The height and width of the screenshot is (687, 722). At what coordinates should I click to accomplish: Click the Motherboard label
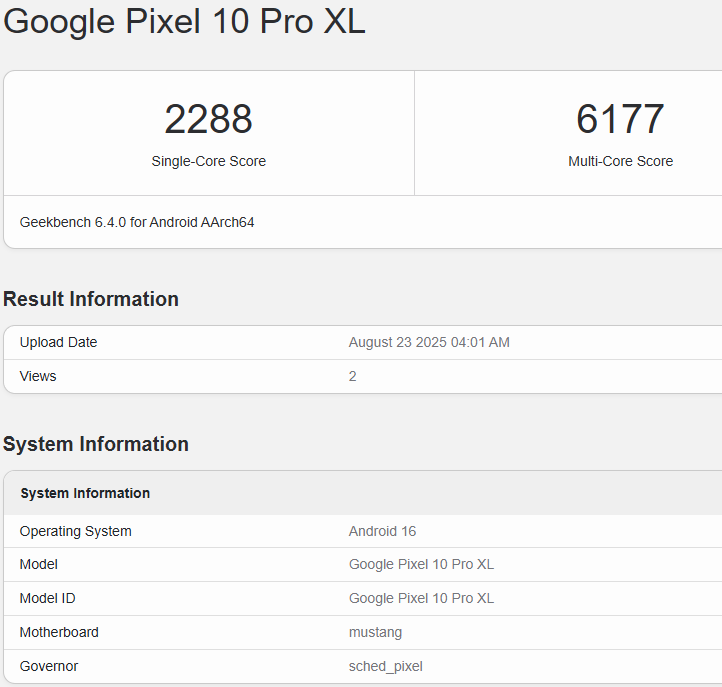coord(59,632)
